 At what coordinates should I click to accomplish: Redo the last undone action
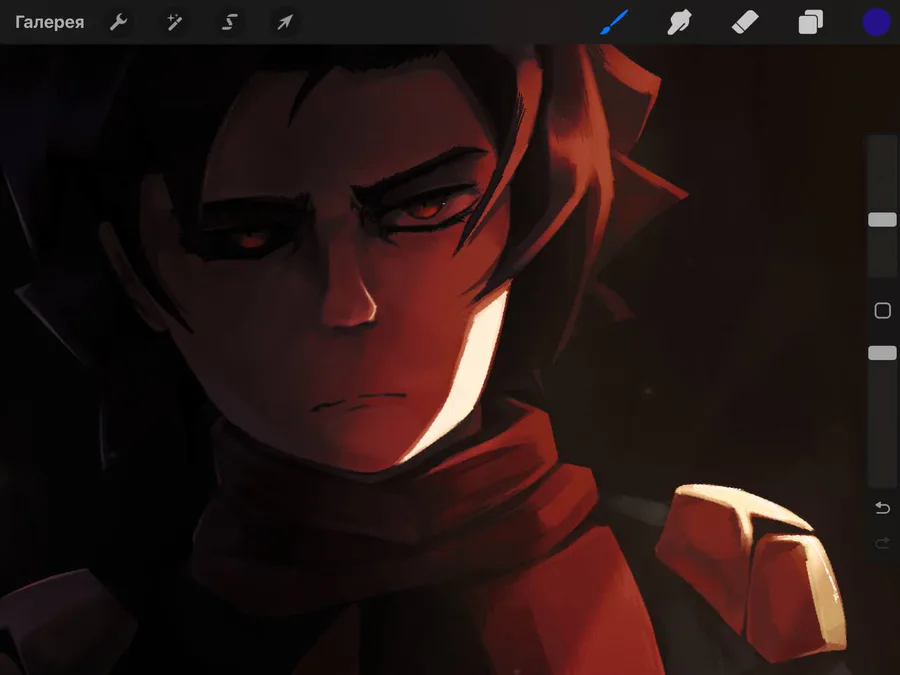point(882,542)
